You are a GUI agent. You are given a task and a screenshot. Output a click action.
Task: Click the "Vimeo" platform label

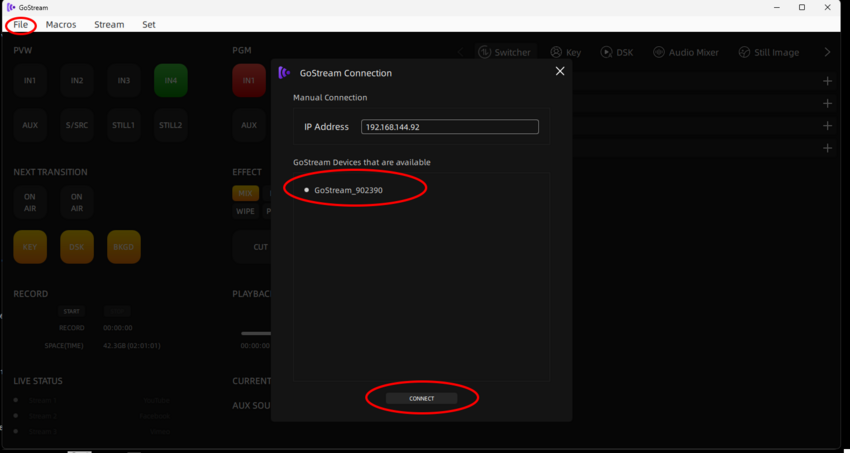[x=160, y=432]
